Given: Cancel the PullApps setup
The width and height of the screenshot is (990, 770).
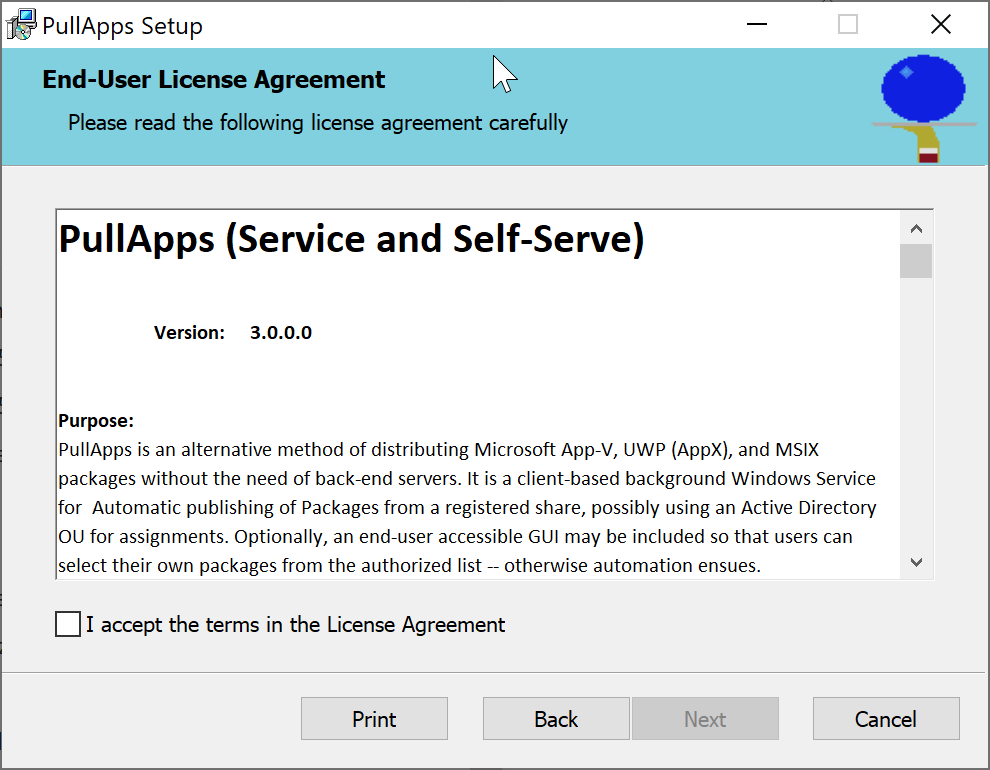Looking at the screenshot, I should (886, 718).
